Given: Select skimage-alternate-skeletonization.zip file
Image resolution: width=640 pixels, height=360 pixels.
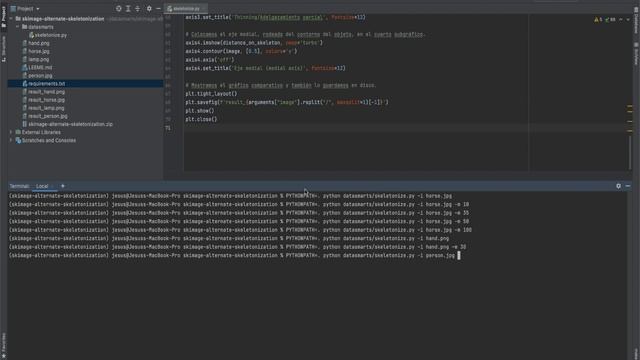Looking at the screenshot, I should pyautogui.click(x=70, y=124).
